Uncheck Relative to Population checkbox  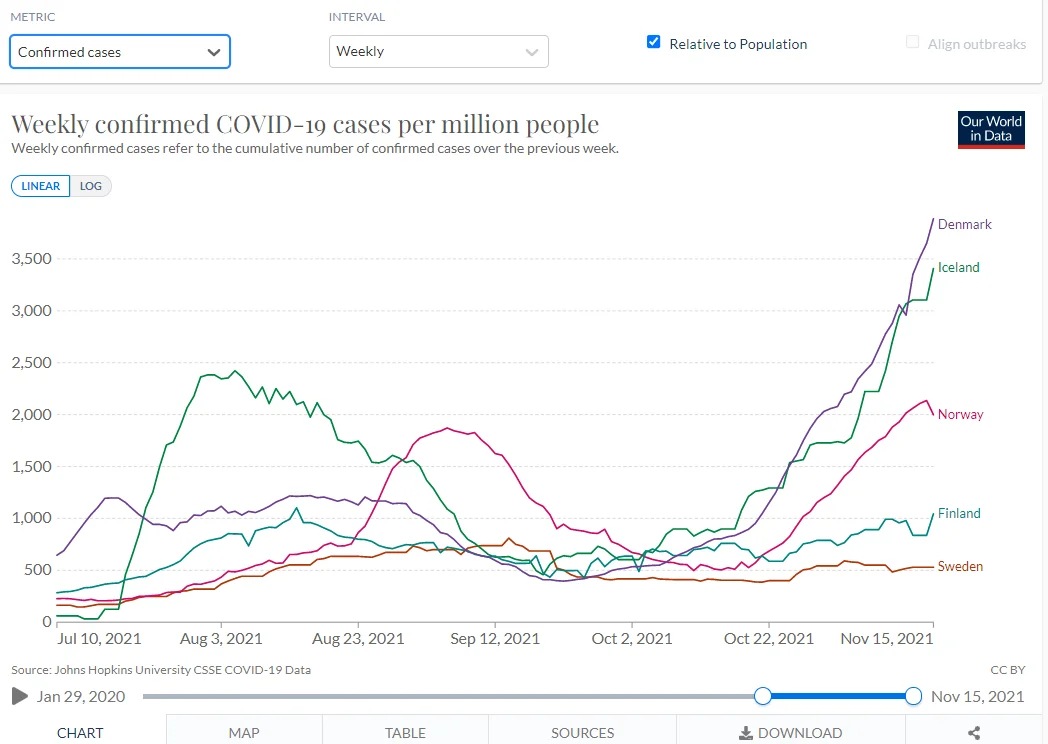(x=654, y=43)
